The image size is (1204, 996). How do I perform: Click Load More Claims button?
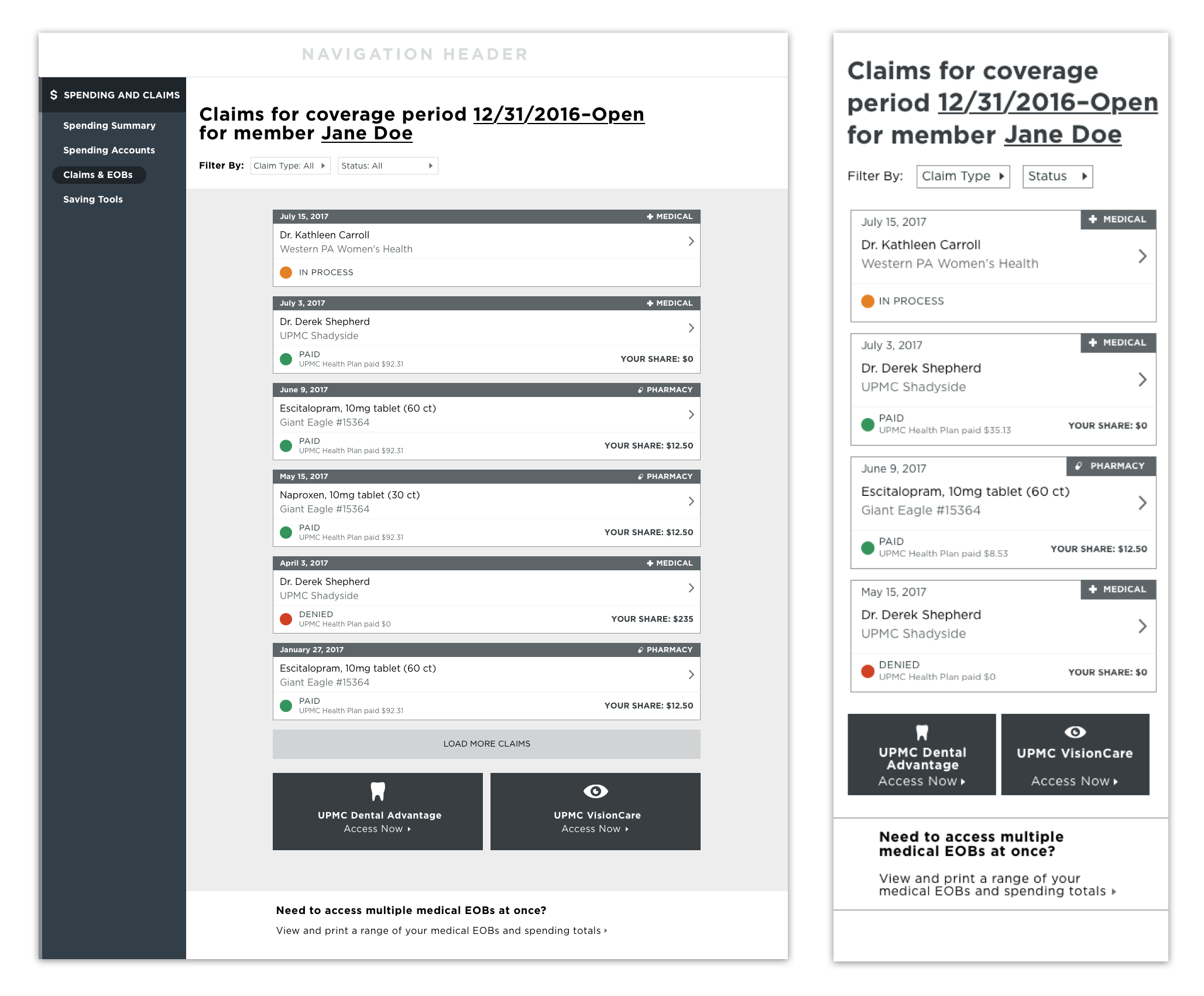pyautogui.click(x=486, y=744)
